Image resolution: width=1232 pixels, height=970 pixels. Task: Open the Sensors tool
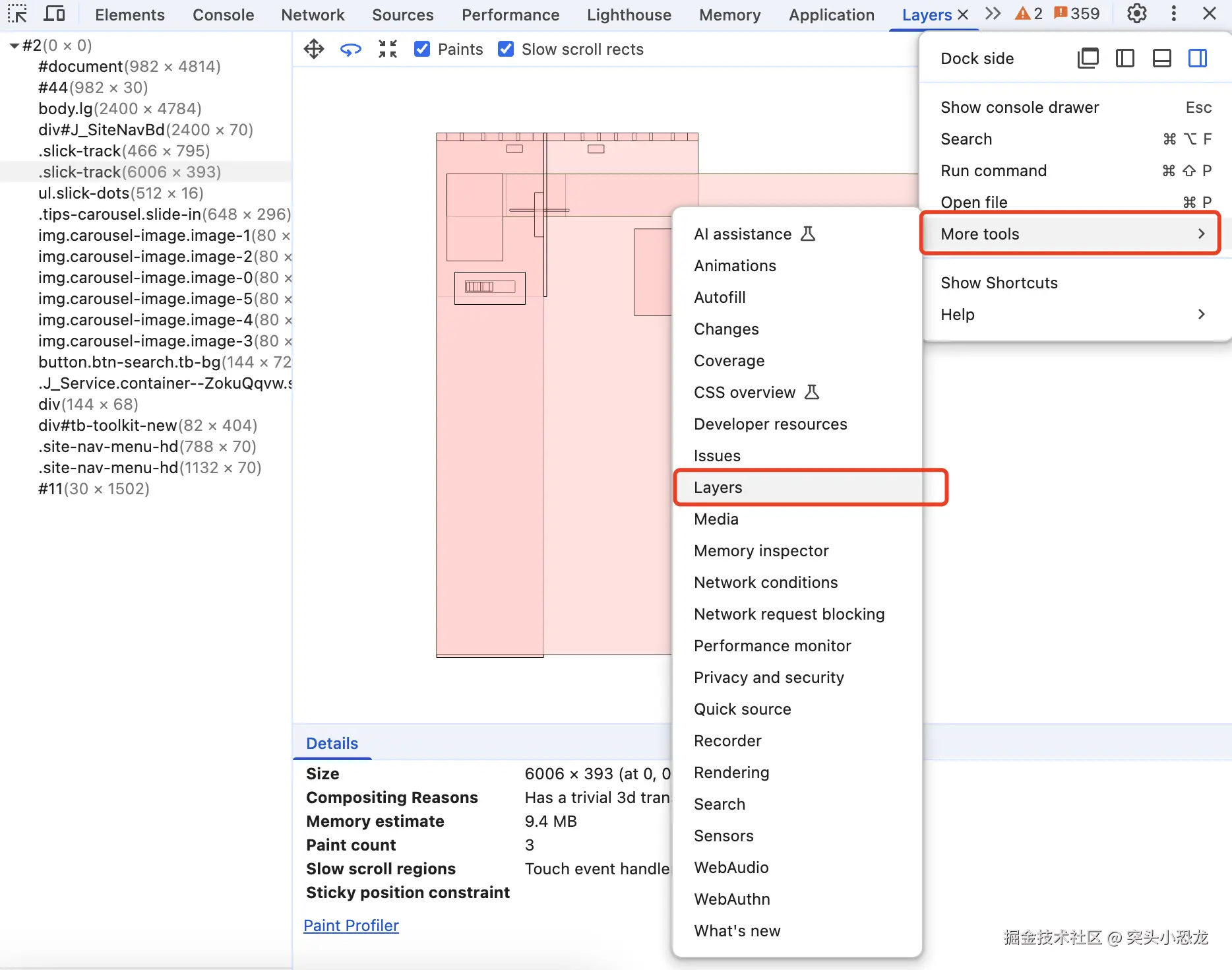coord(797,836)
